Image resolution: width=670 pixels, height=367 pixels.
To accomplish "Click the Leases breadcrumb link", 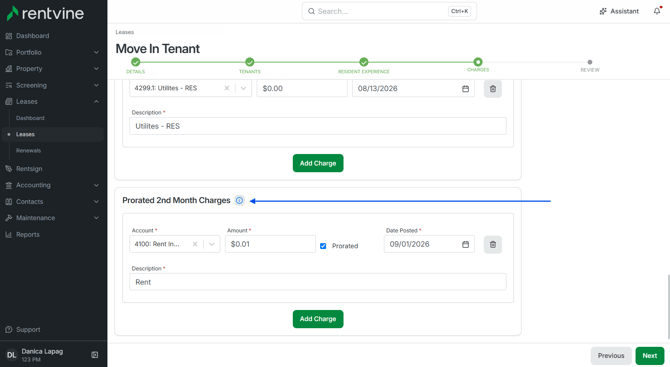I will coord(125,32).
